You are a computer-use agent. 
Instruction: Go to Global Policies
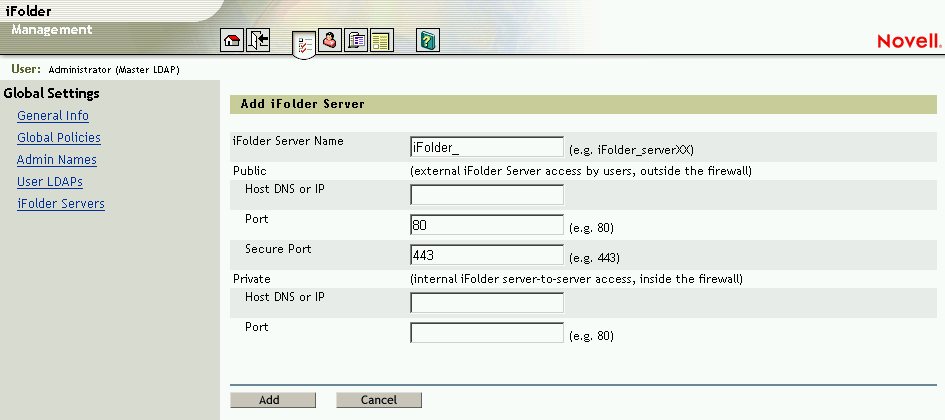tap(59, 138)
